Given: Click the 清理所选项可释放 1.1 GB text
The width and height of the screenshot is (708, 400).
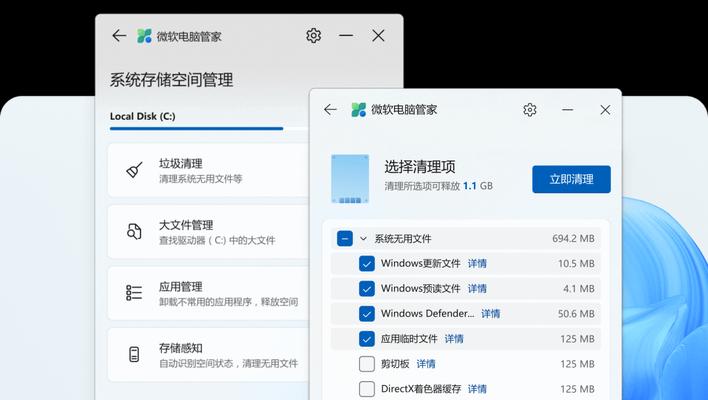Looking at the screenshot, I should [438, 186].
